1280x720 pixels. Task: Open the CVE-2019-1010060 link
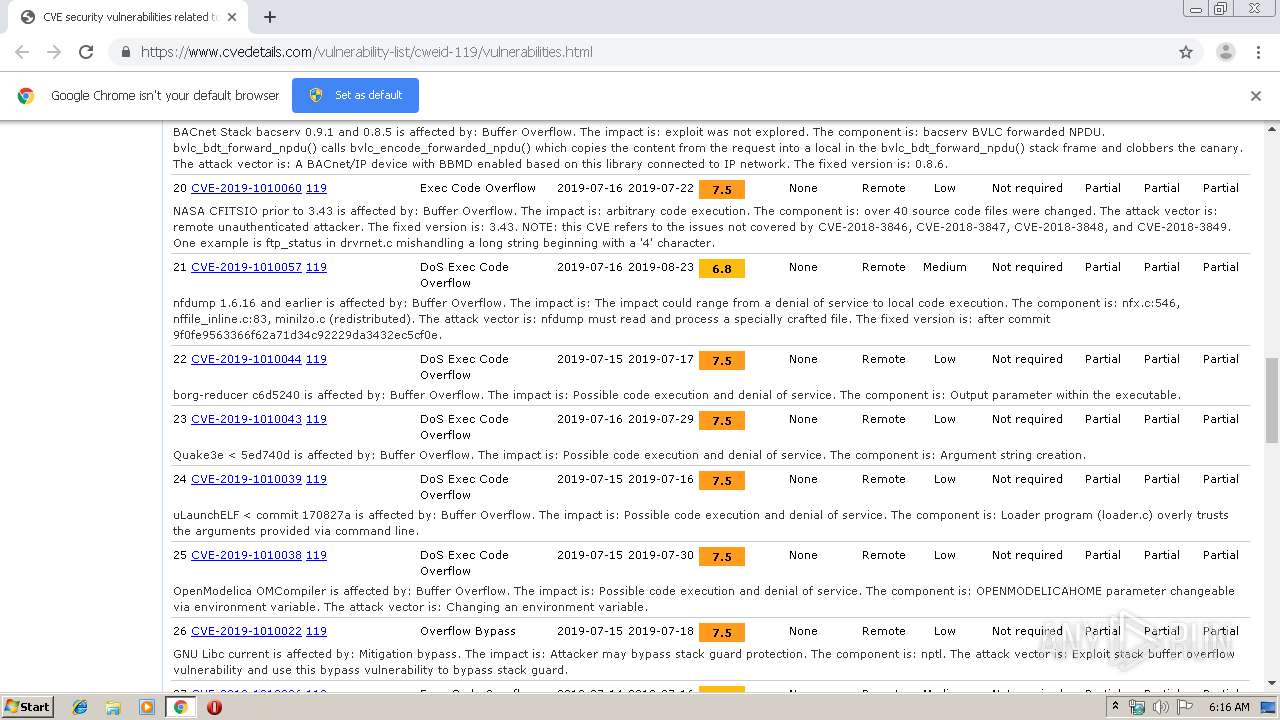click(246, 188)
